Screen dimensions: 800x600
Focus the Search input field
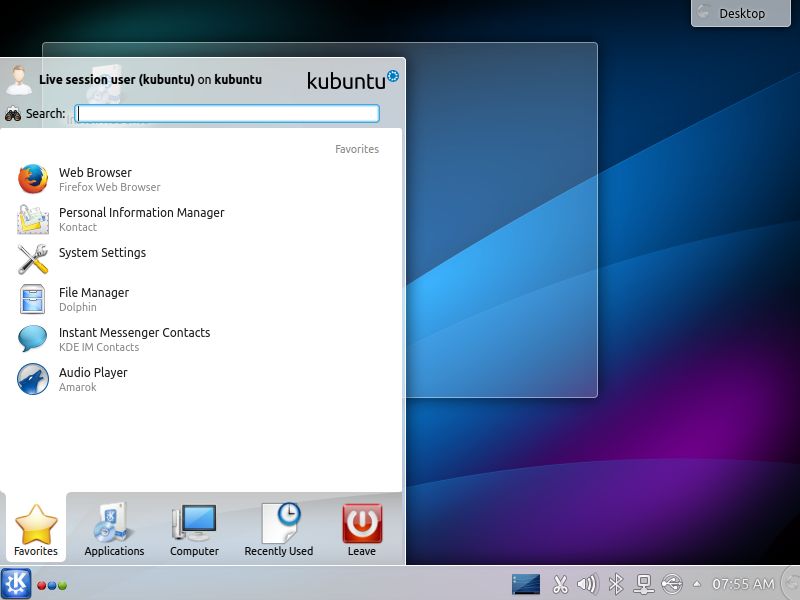click(x=227, y=113)
